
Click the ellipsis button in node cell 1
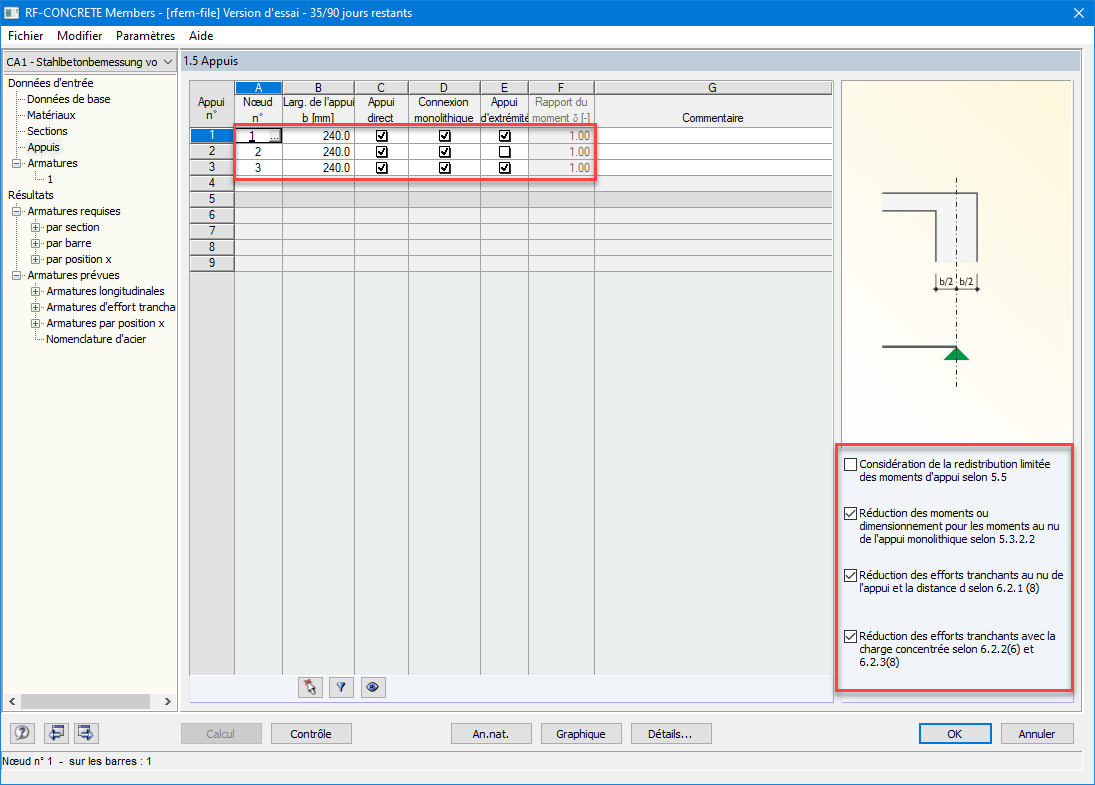[x=274, y=136]
